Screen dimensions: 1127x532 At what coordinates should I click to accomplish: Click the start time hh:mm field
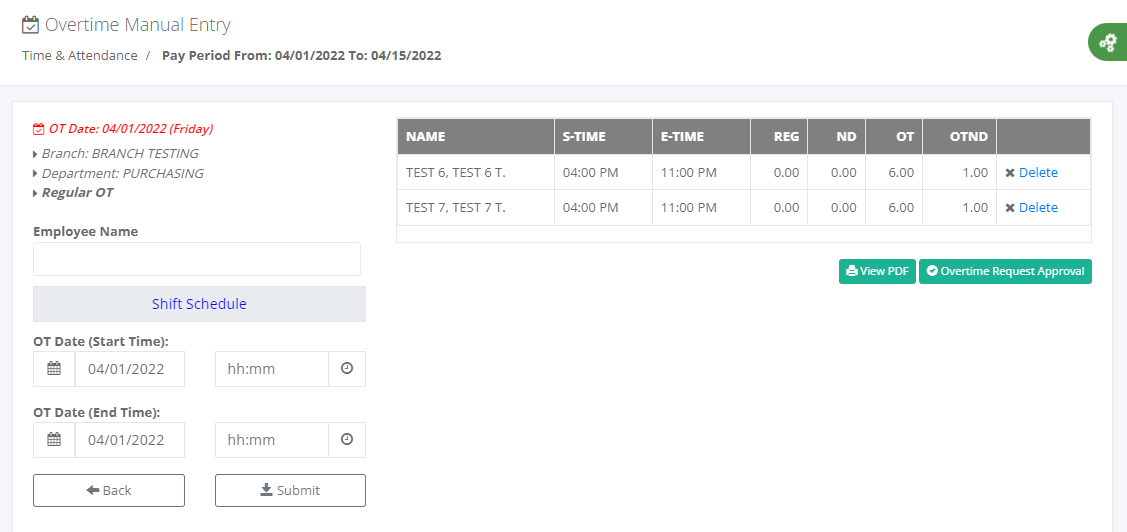click(x=272, y=369)
